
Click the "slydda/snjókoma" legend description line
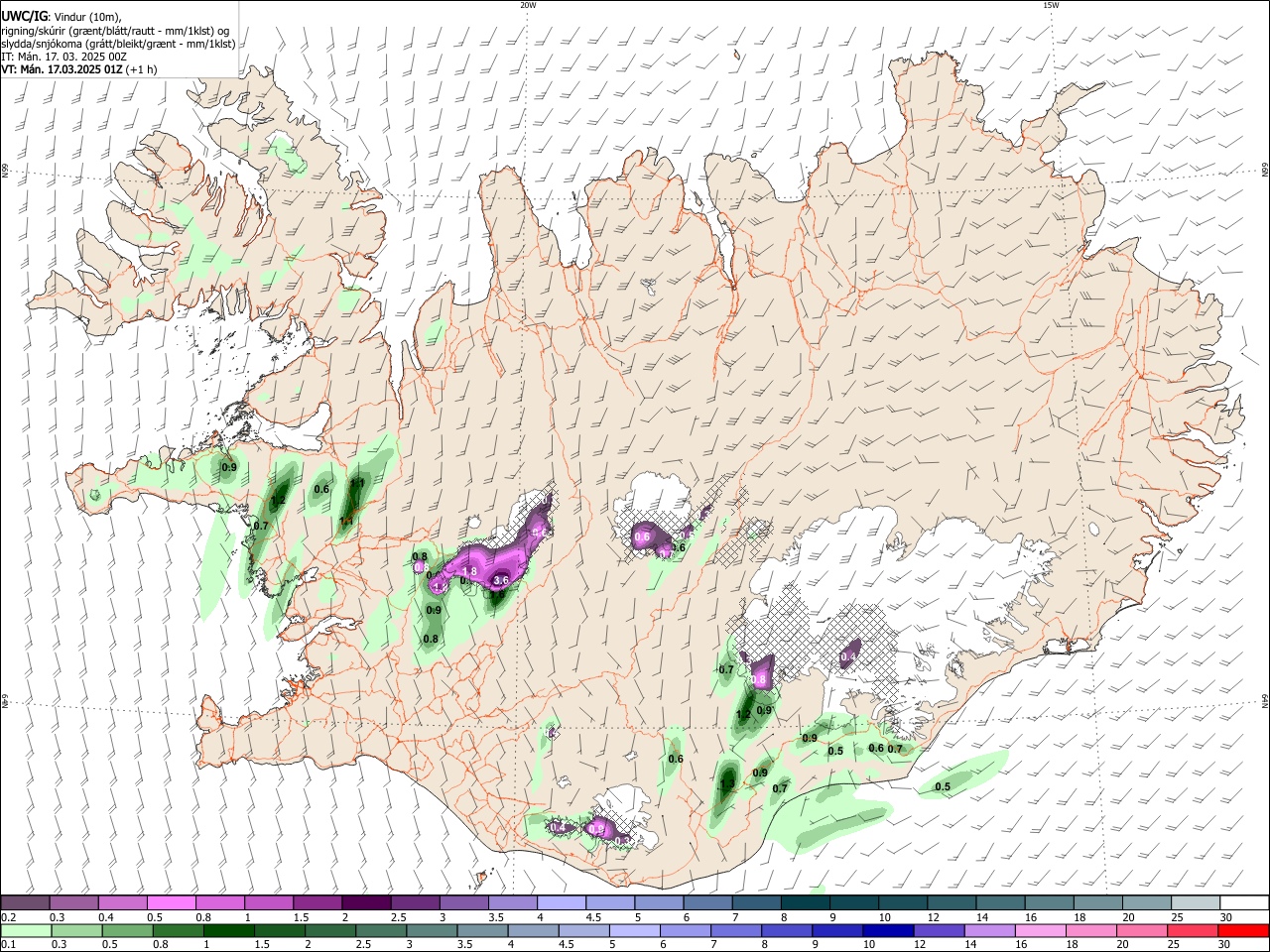click(118, 44)
